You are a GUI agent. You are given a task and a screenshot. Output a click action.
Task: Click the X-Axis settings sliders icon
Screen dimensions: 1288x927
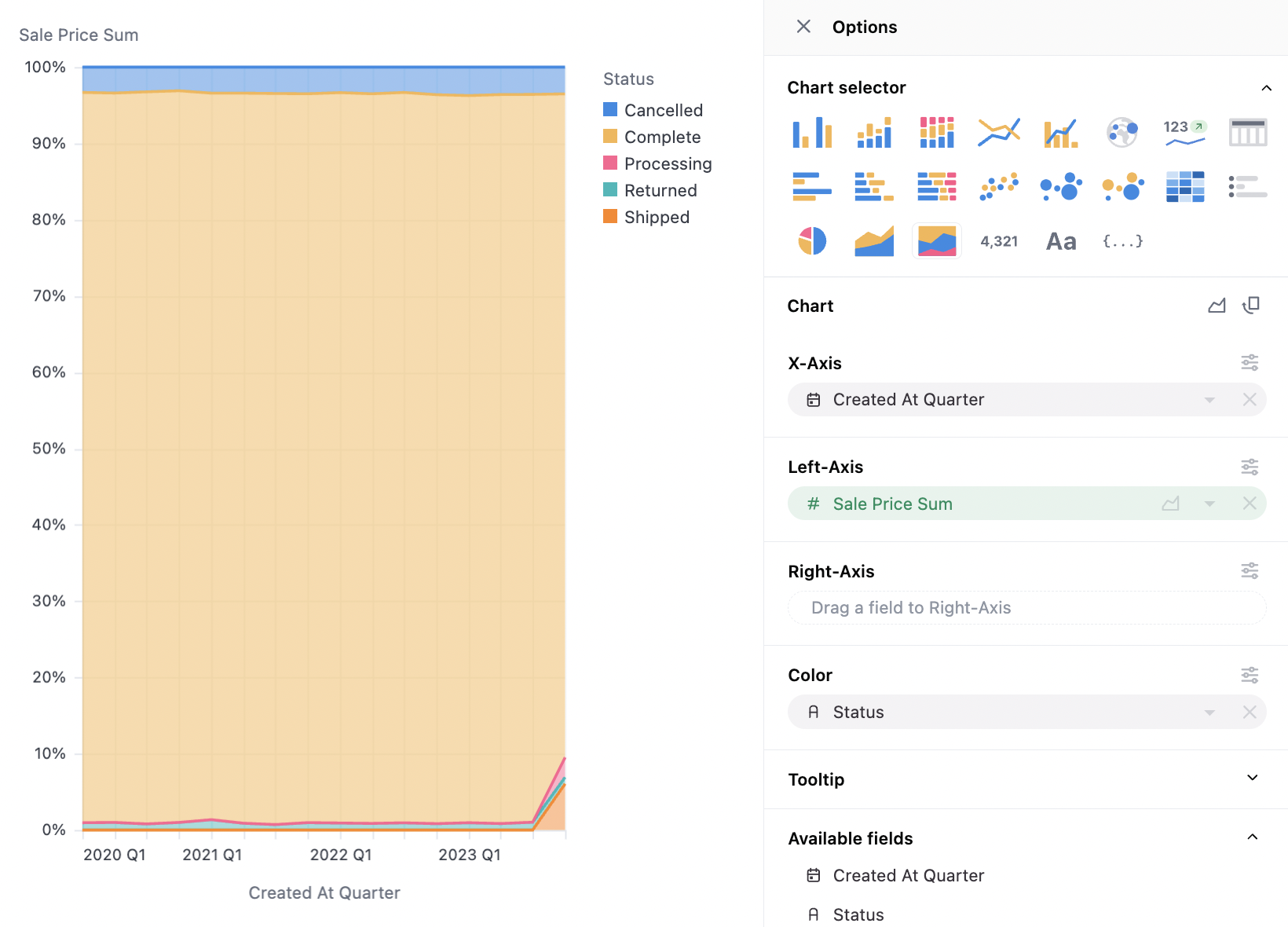[1250, 362]
